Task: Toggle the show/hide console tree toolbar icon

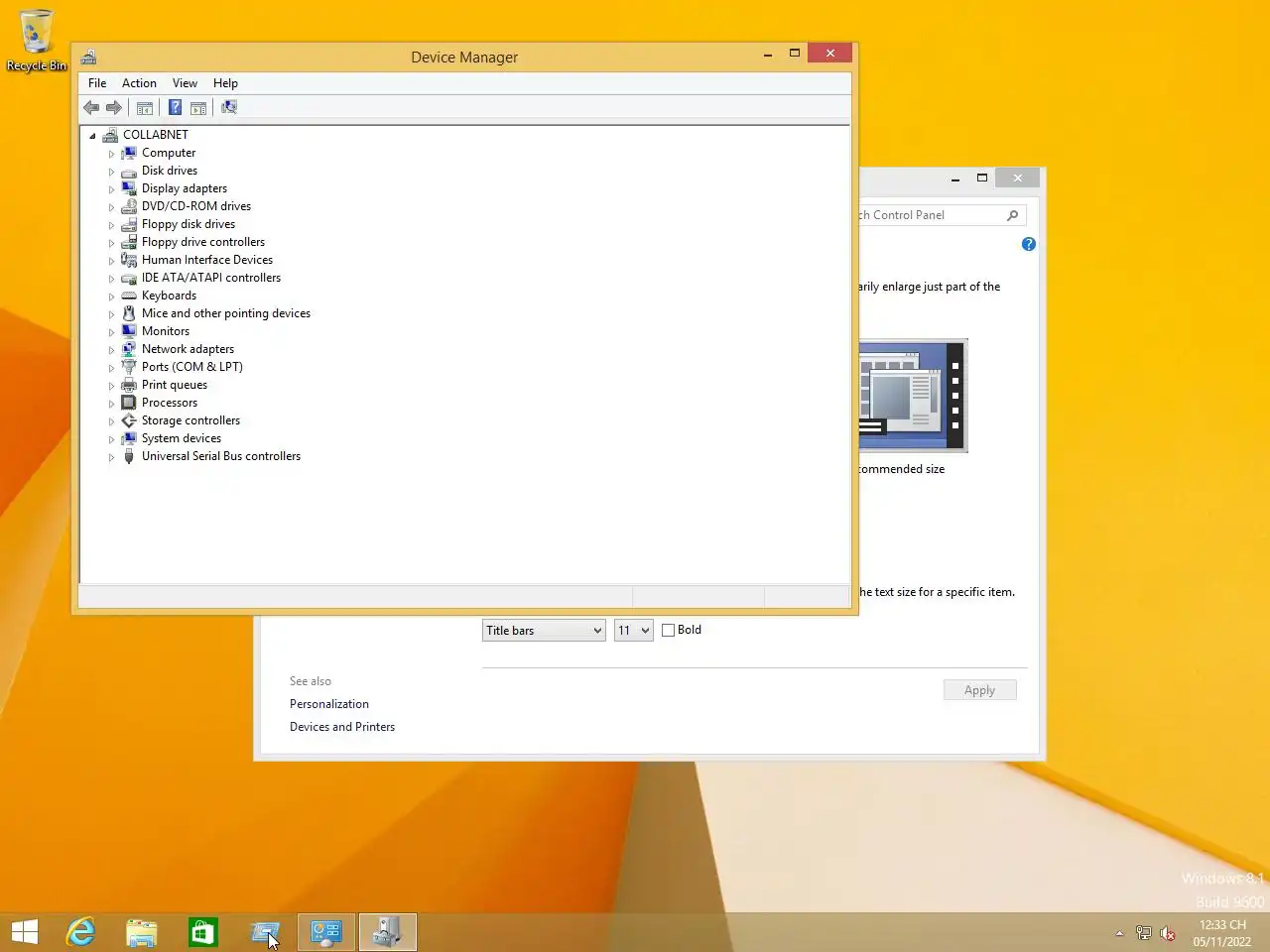Action: pos(145,107)
